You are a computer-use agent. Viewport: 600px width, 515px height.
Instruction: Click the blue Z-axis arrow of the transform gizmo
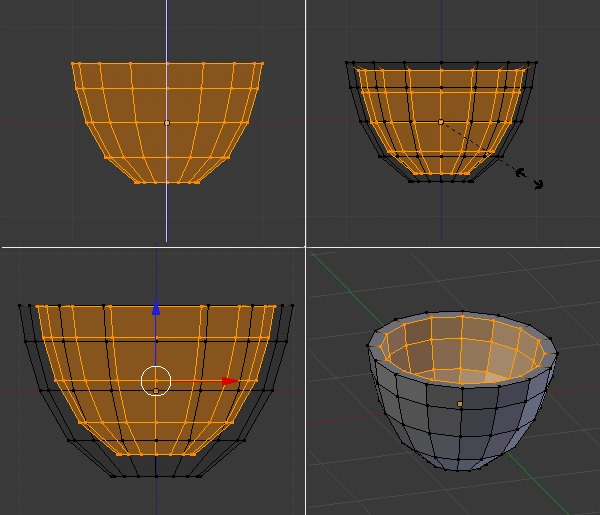156,308
